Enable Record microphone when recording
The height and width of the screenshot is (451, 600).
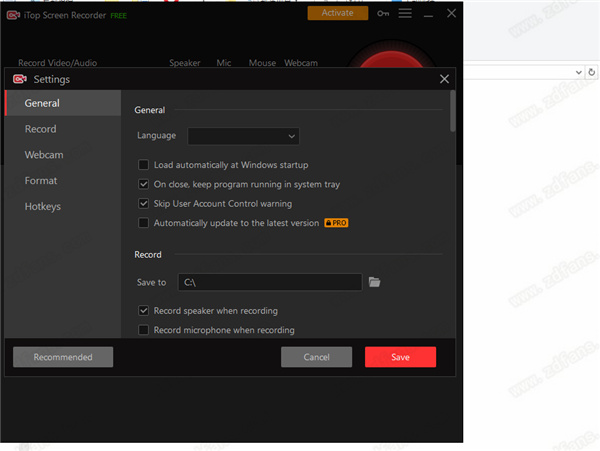[143, 330]
